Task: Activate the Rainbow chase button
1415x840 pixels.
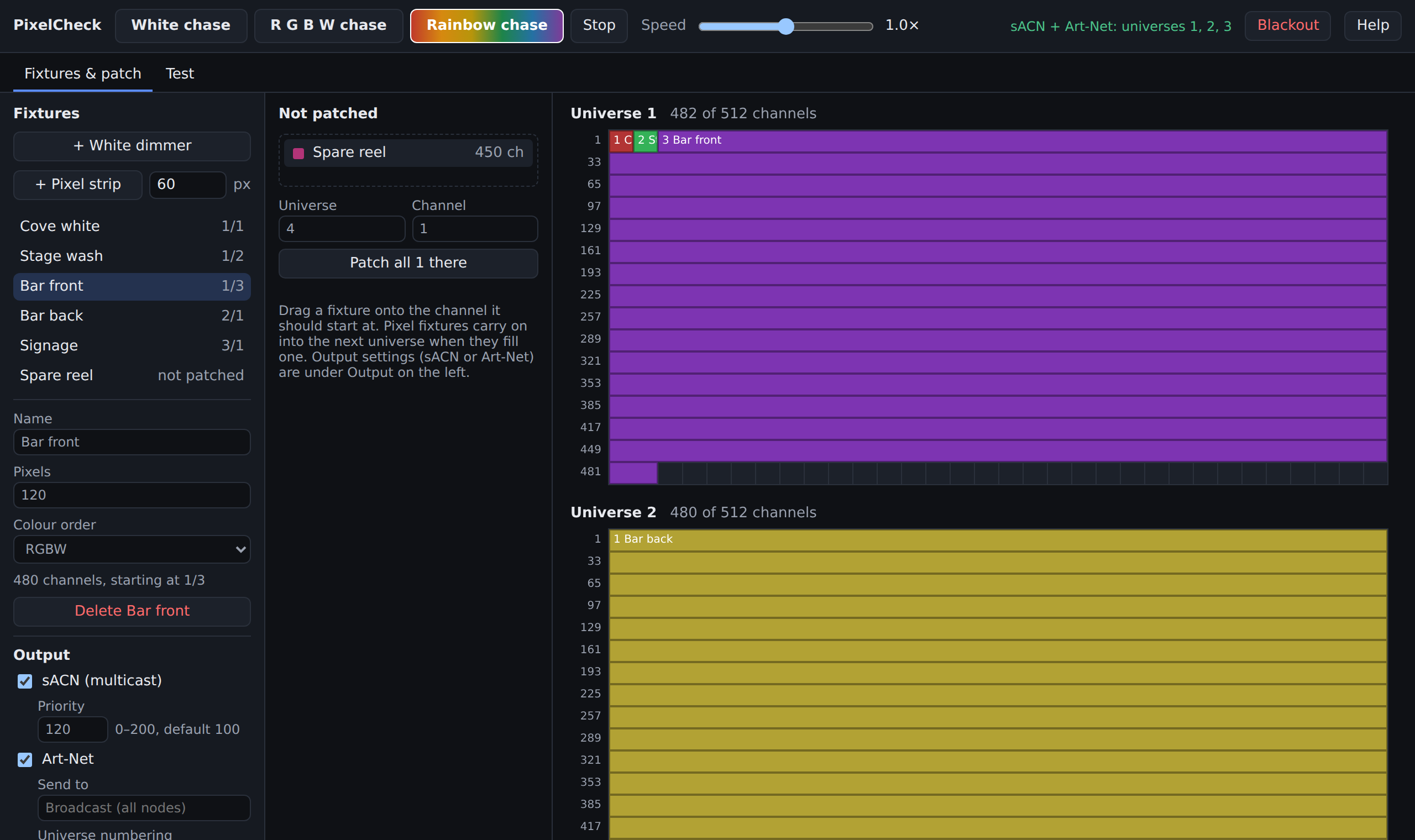Action: 487,25
